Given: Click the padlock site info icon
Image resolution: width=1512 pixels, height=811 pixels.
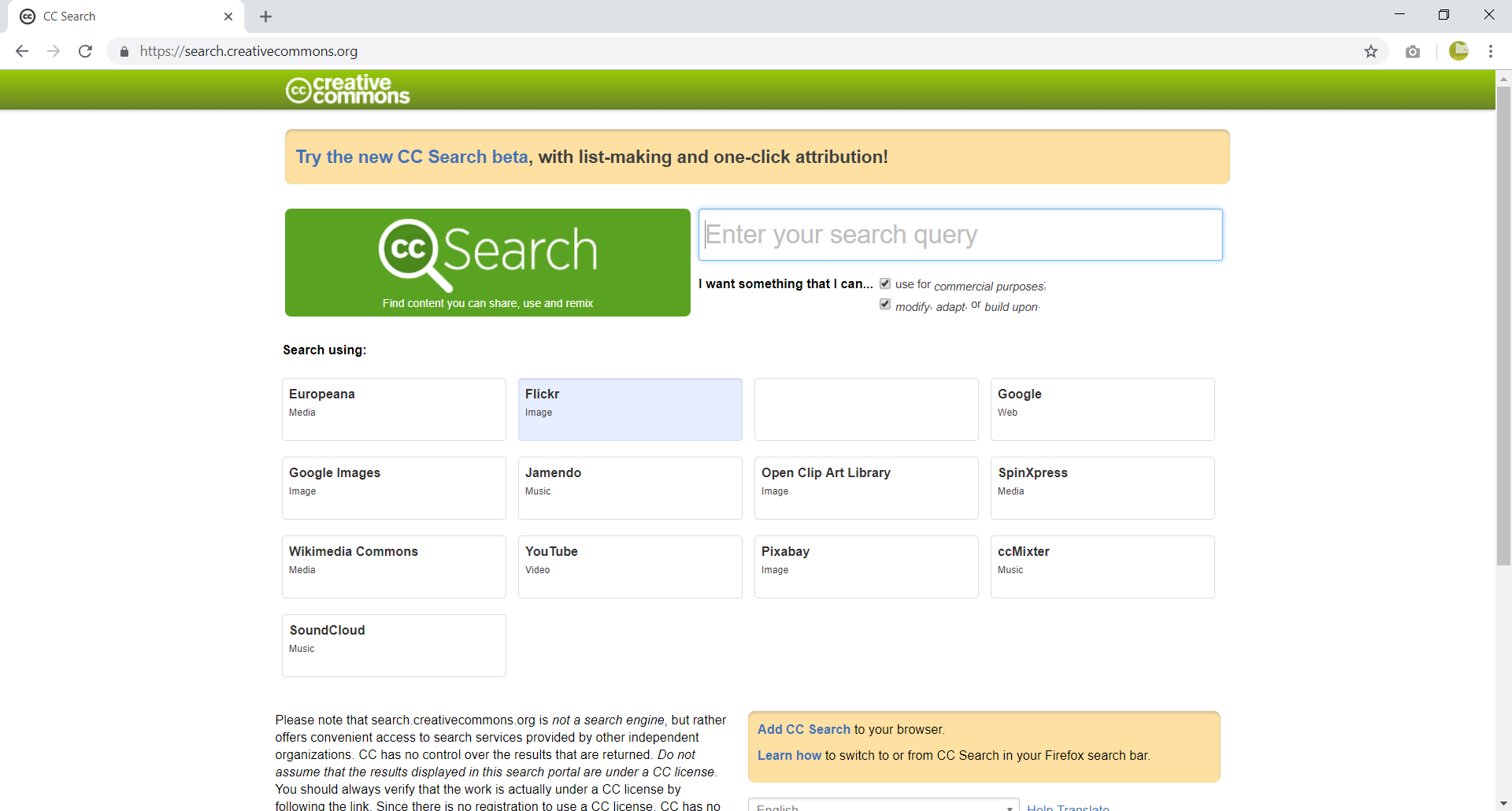Looking at the screenshot, I should (124, 51).
